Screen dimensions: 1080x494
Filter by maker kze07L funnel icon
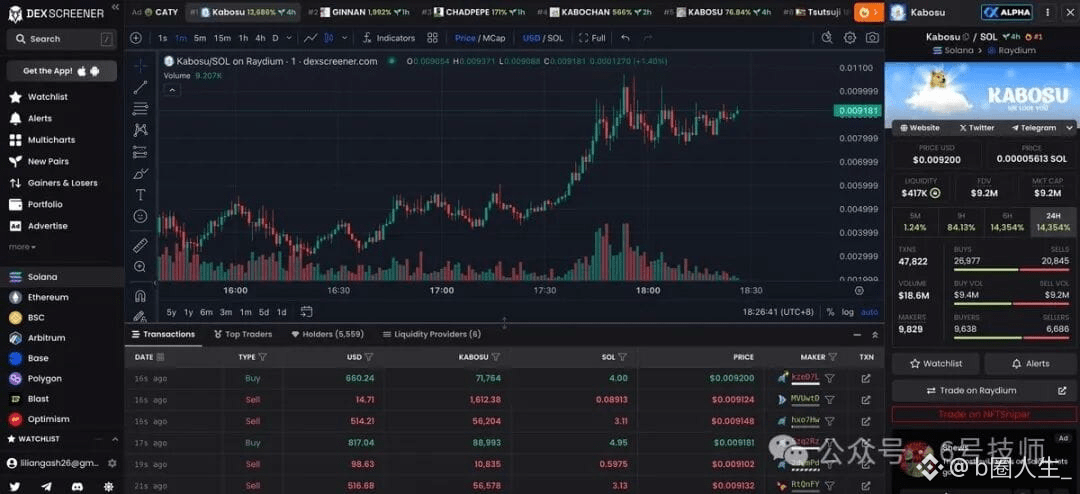(x=830, y=378)
